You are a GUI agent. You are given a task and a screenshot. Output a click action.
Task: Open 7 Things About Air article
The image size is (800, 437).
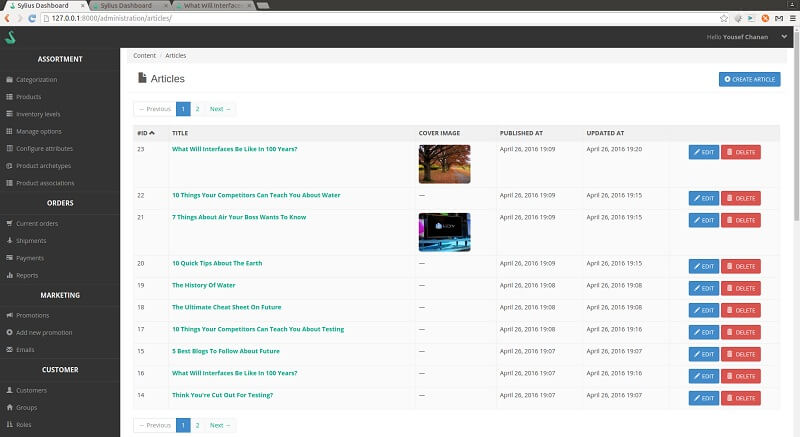click(x=239, y=217)
